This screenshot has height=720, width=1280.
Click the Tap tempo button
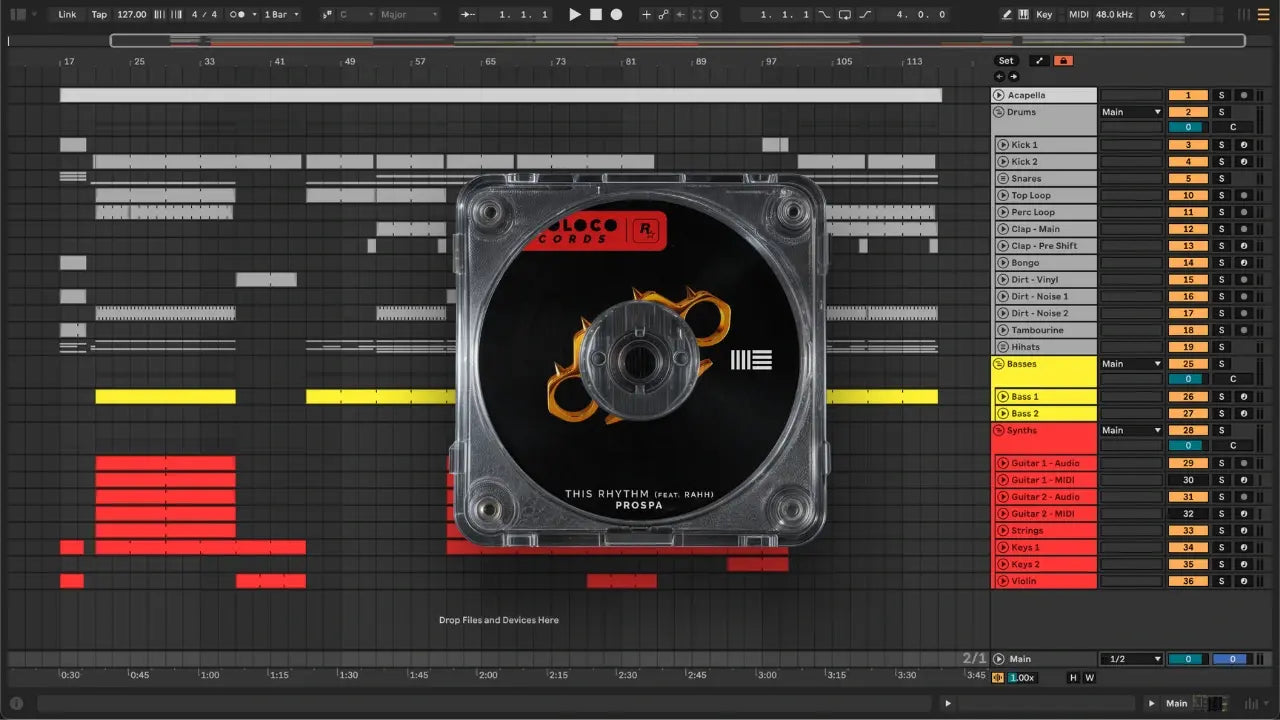[x=99, y=14]
